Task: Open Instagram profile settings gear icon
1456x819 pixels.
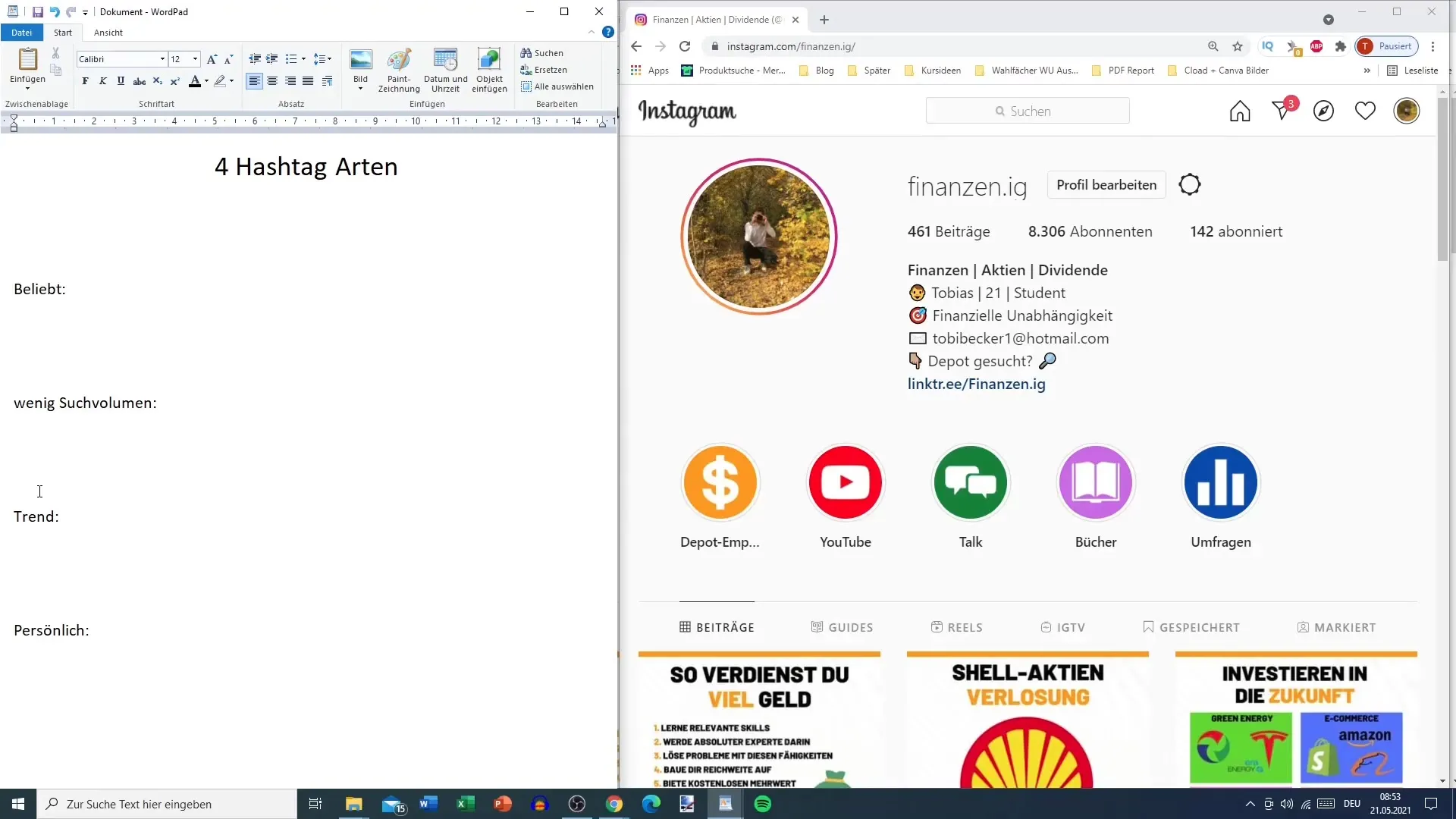Action: point(1190,184)
